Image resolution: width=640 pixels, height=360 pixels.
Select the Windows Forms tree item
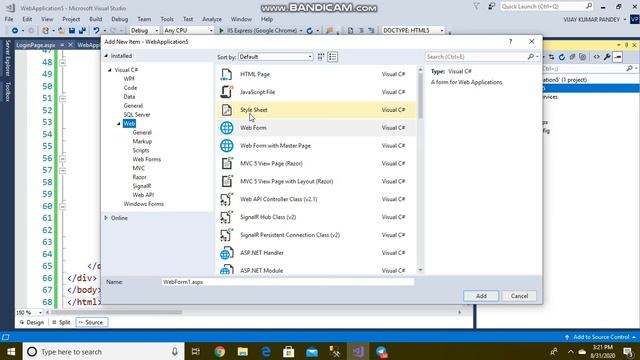coord(144,204)
